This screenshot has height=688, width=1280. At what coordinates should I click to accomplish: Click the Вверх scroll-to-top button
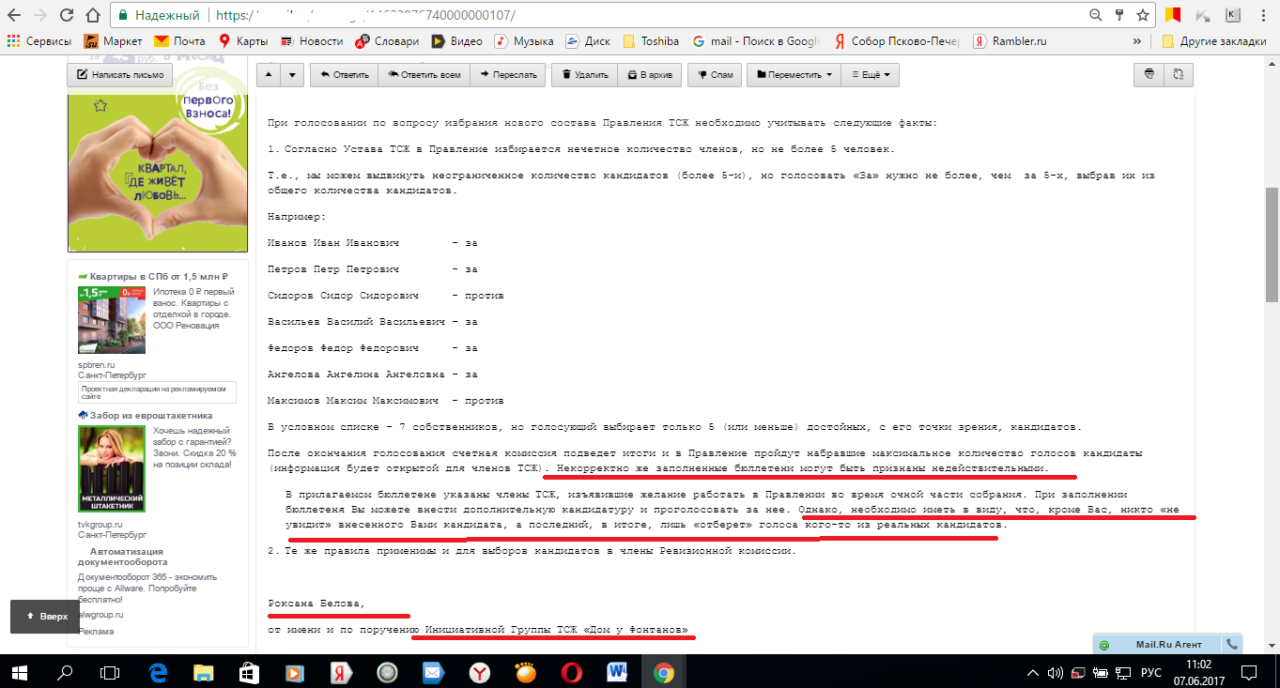[45, 616]
